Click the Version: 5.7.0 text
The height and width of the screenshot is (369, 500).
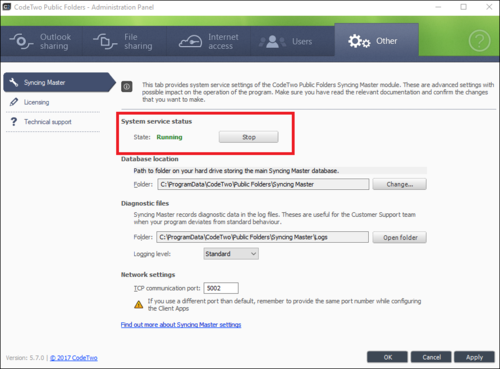[25, 358]
